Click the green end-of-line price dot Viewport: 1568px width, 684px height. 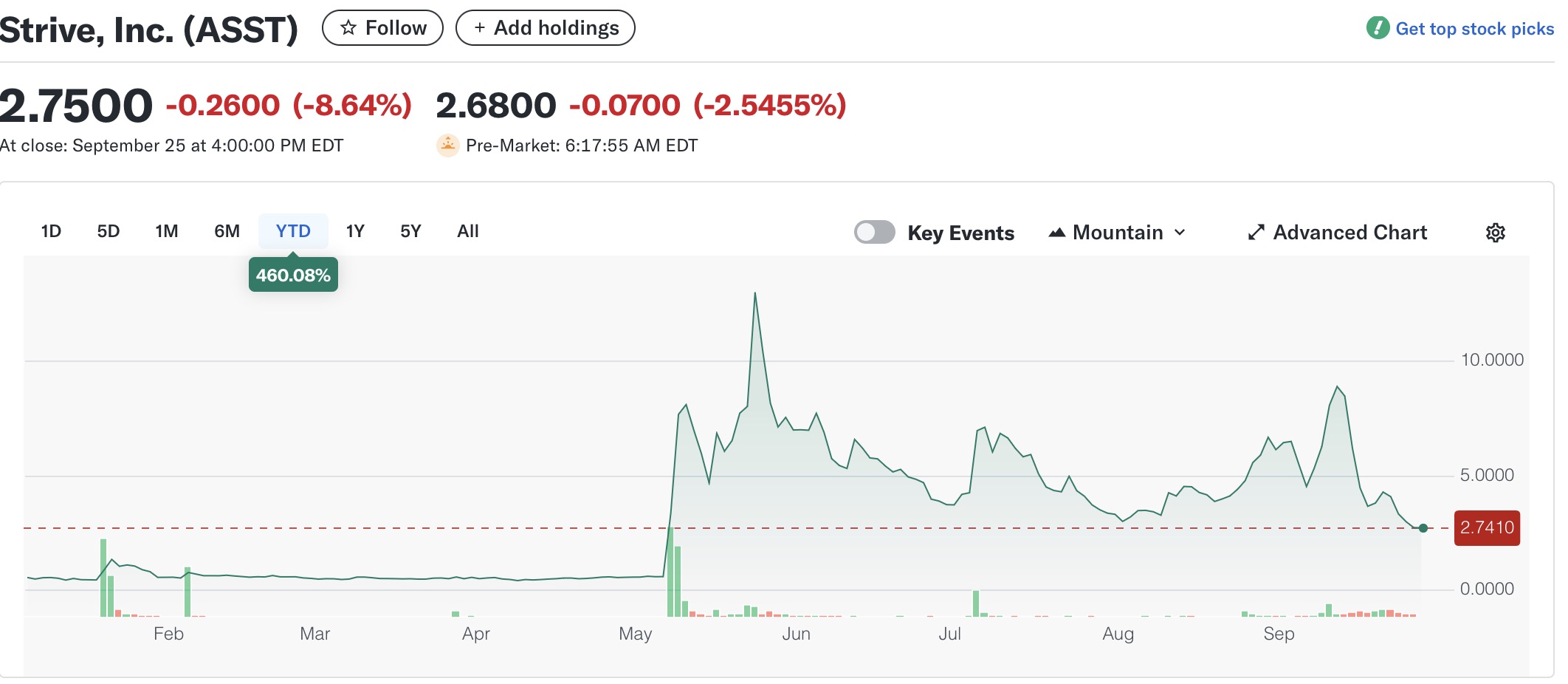coord(1423,528)
